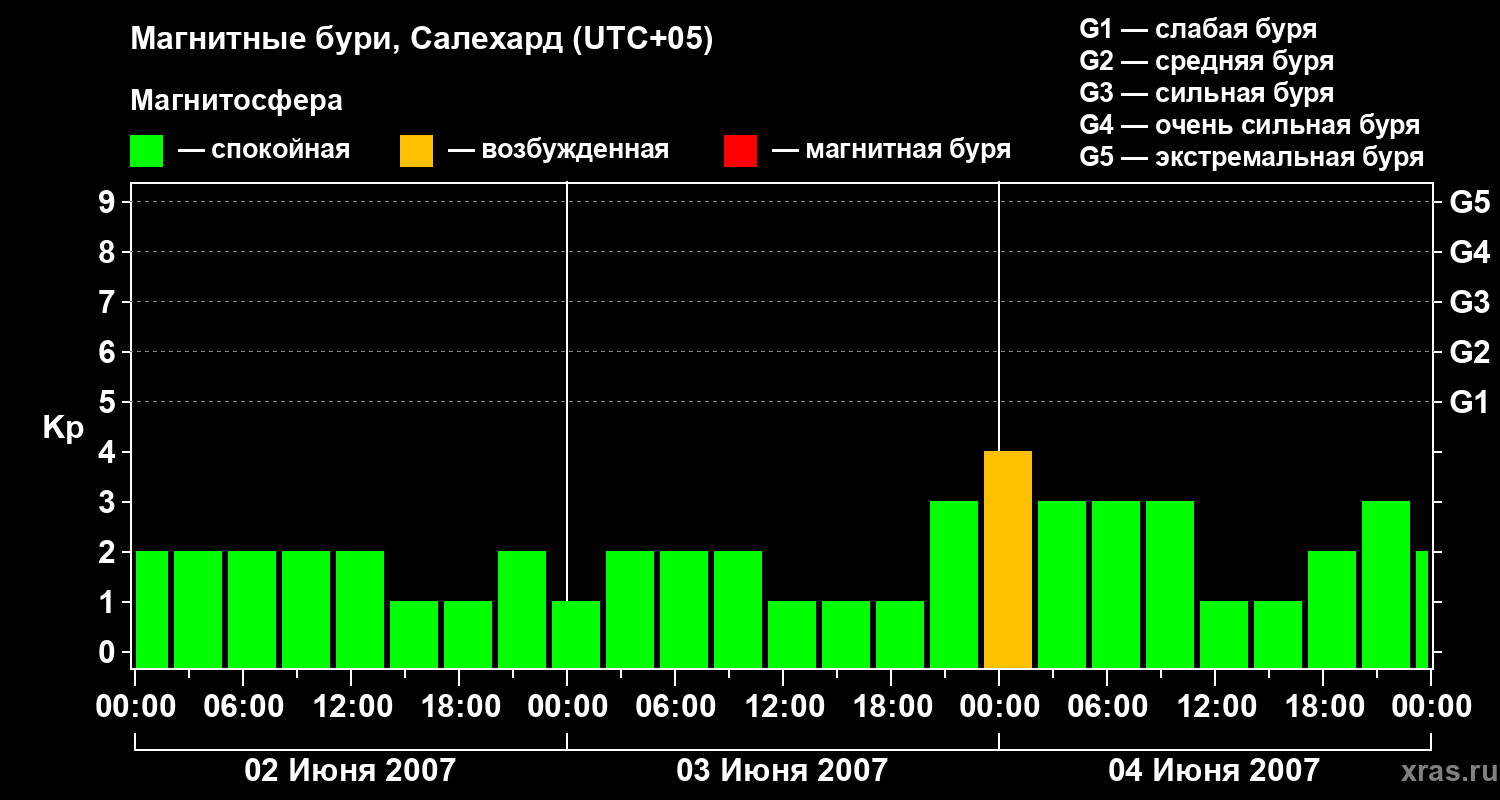Click the red legend swatch for магнитная буря

(740, 151)
